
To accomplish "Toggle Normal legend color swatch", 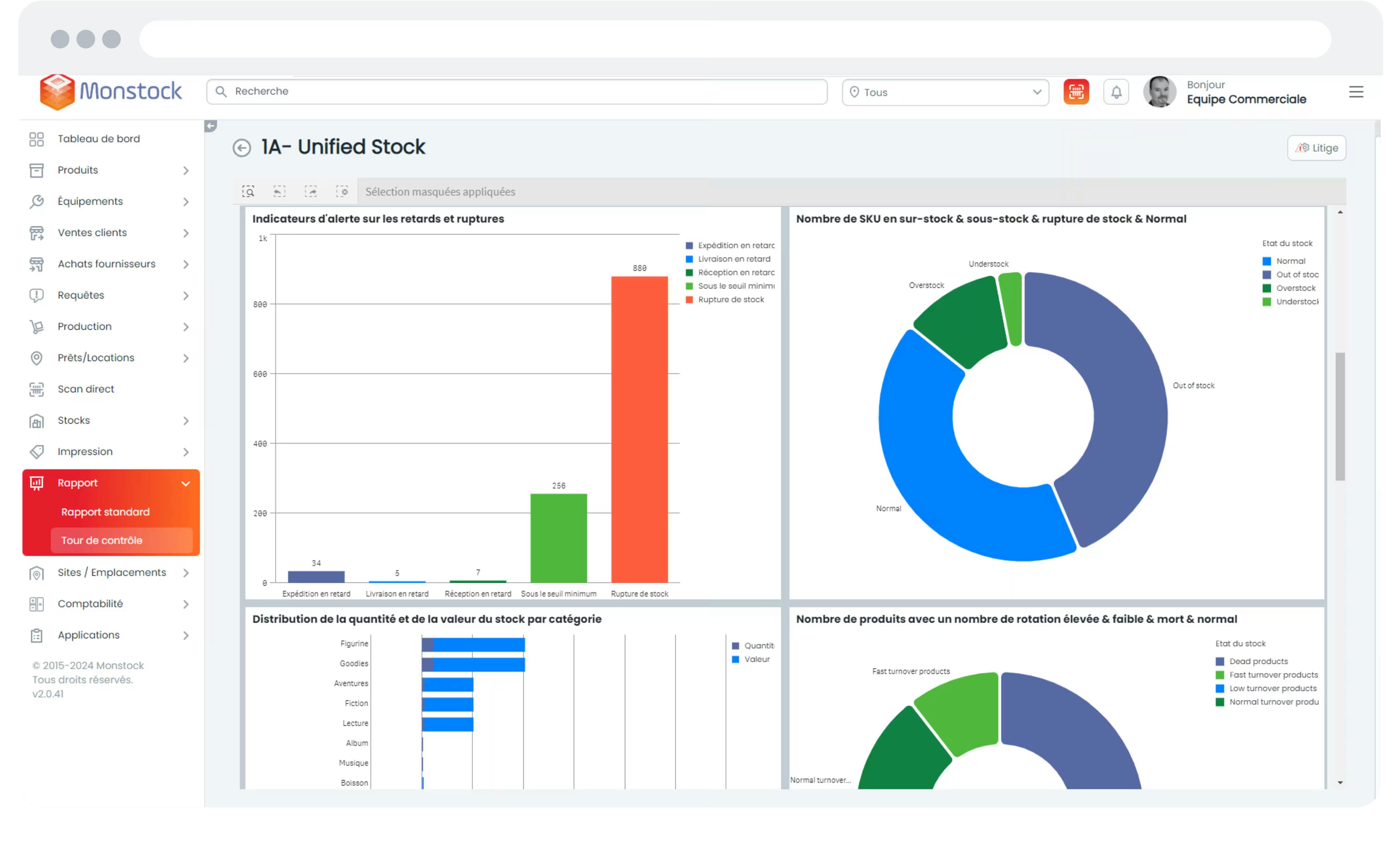I will click(x=1266, y=261).
